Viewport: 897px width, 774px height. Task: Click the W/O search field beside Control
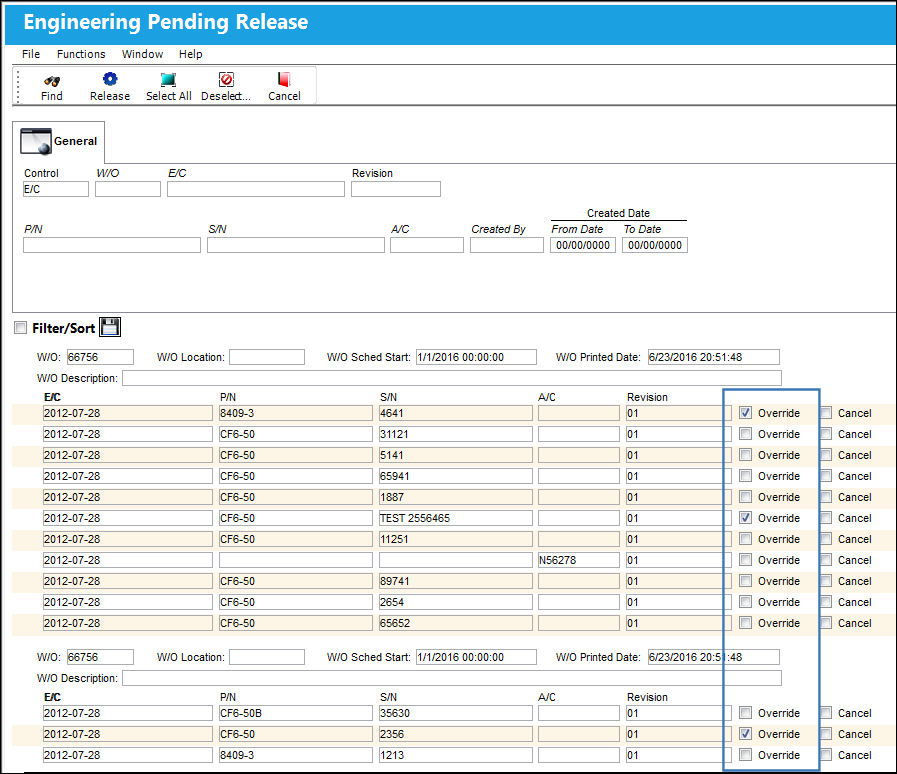click(128, 189)
